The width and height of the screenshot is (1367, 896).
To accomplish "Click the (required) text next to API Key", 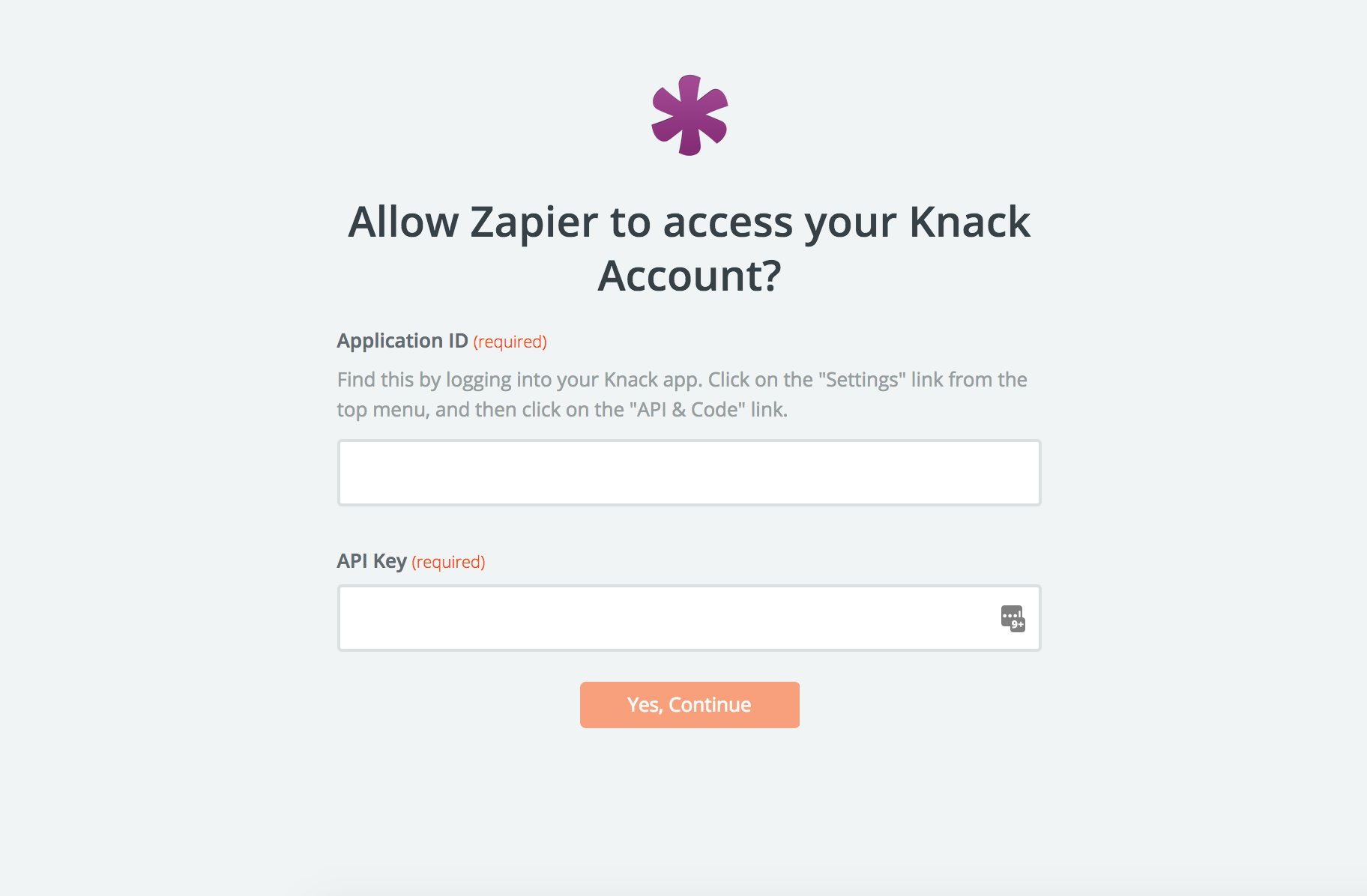I will point(447,562).
